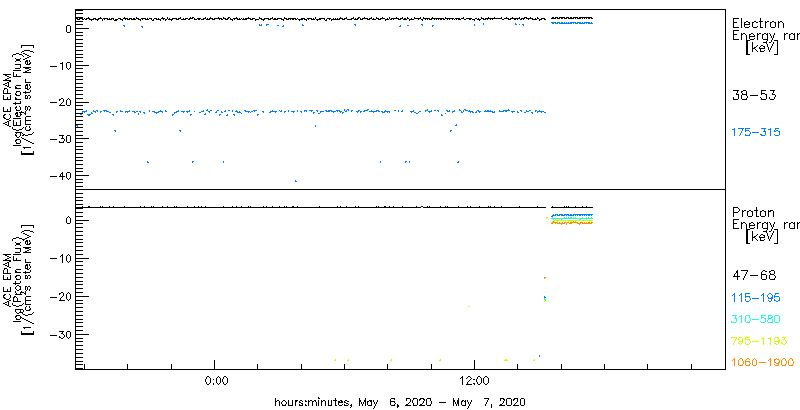Click the 47-68 proton energy legend label
This screenshot has height=410, width=800.
click(754, 276)
